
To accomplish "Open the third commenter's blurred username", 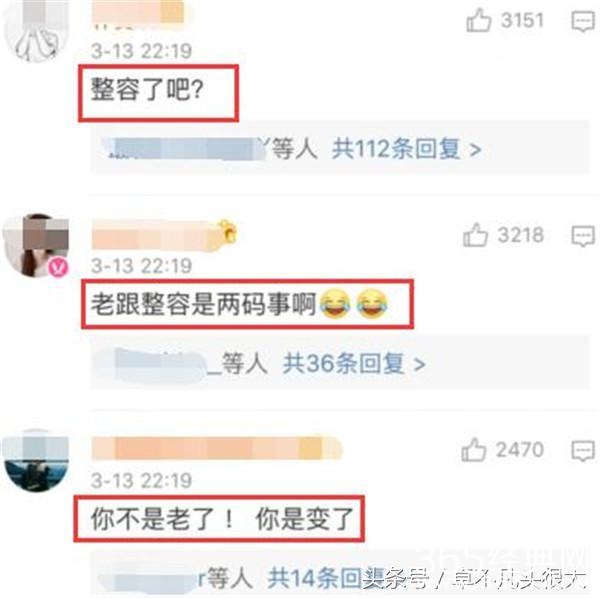I will click(x=217, y=448).
